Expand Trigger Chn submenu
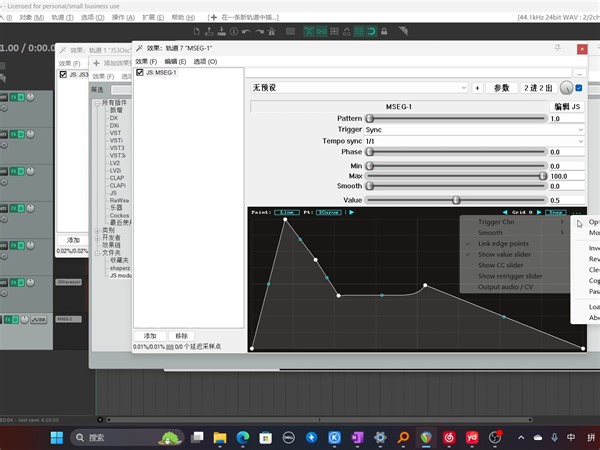 pyautogui.click(x=513, y=222)
